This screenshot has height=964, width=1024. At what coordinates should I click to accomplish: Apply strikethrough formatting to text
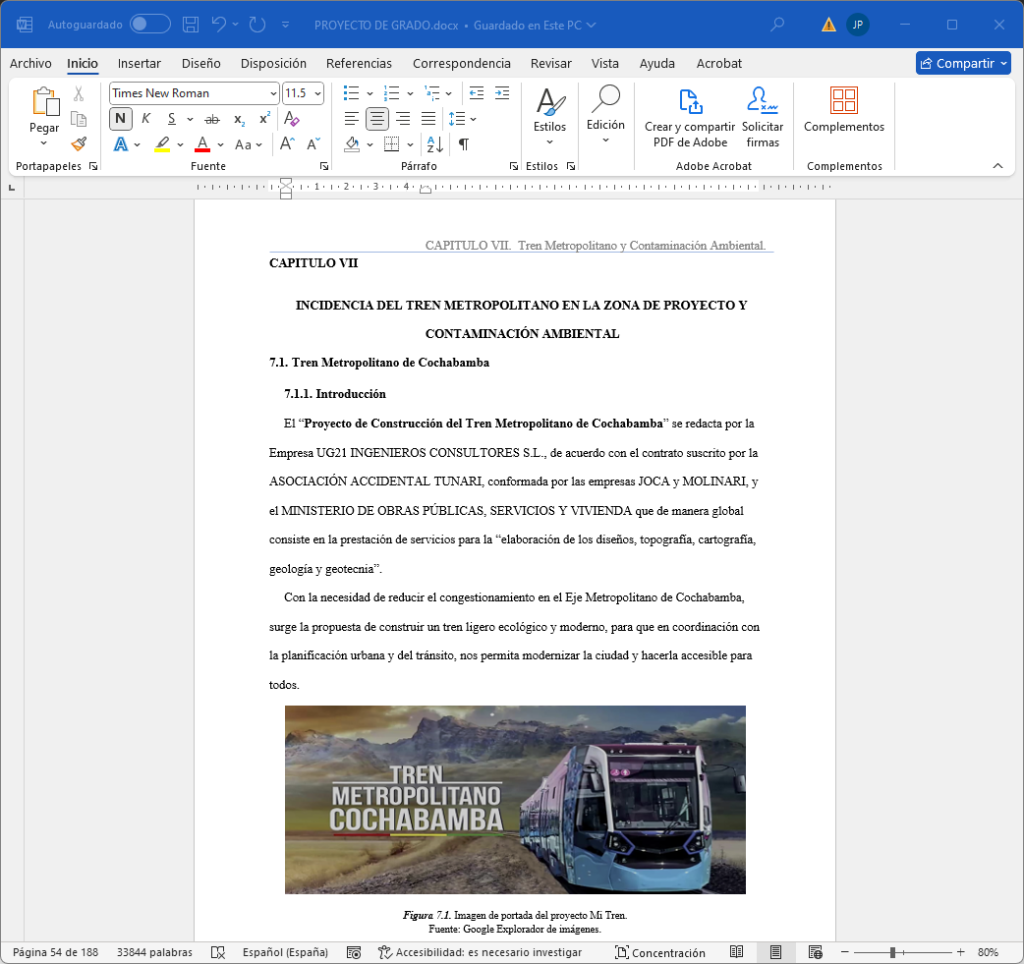tap(211, 119)
